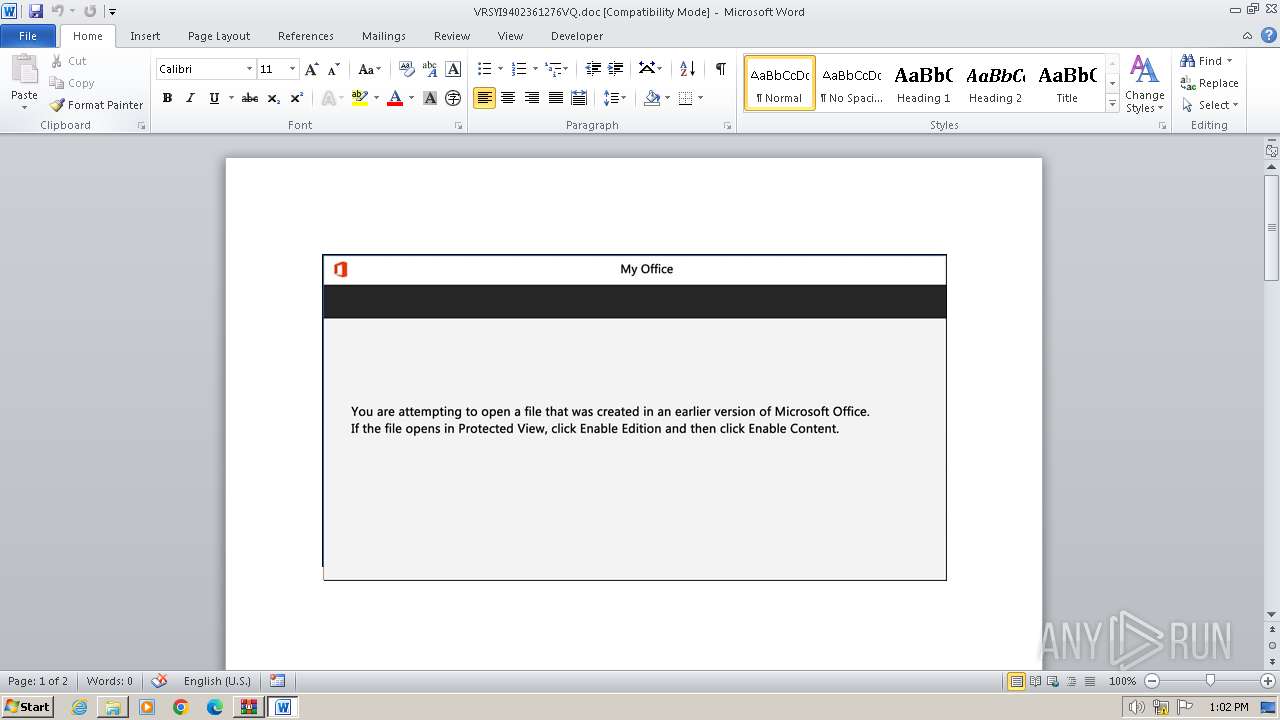Click Enclose Characters icon

453,98
